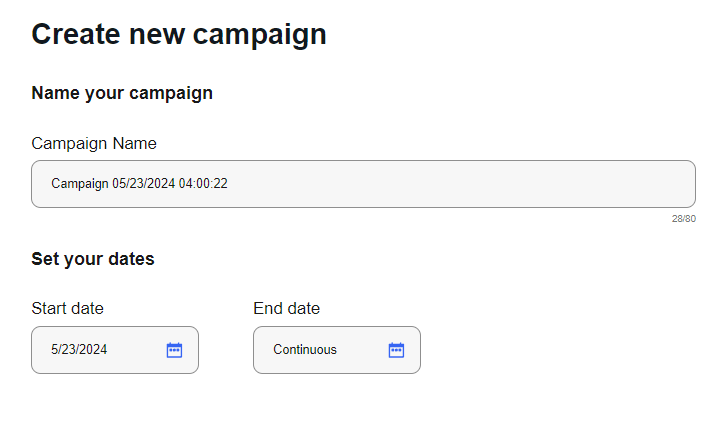This screenshot has height=423, width=718.
Task: Click the 5/23/2024 start date value
Action: pyautogui.click(x=79, y=350)
